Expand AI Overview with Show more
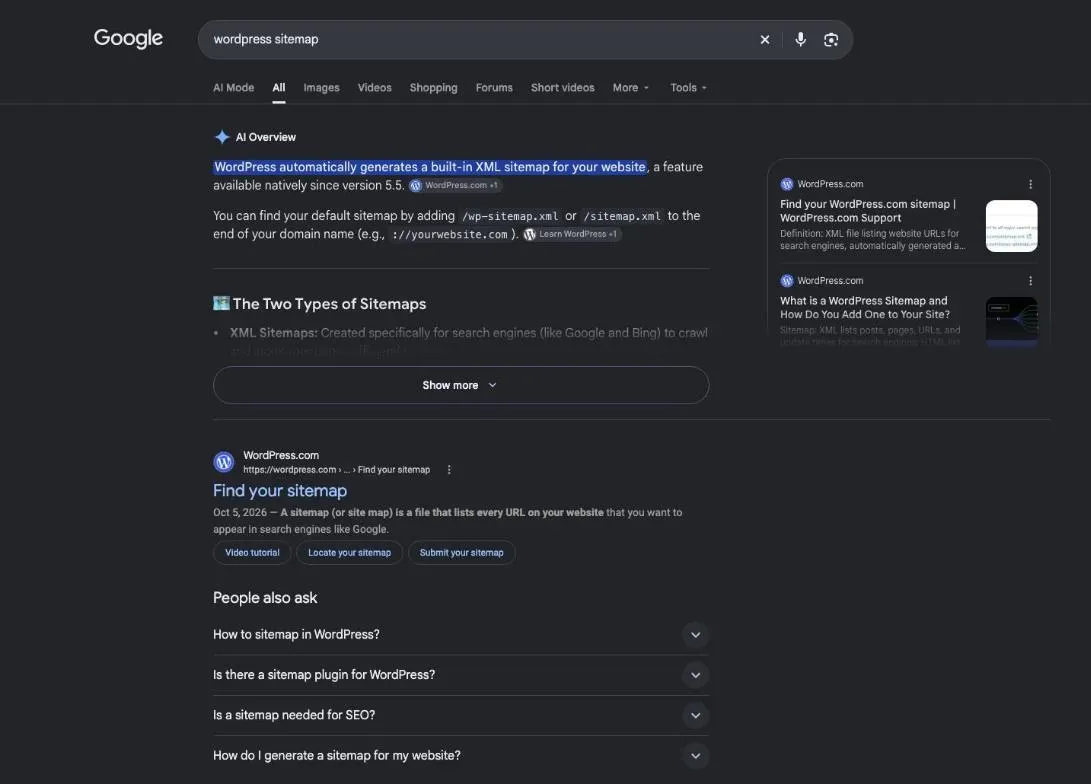The height and width of the screenshot is (784, 1091). coord(461,385)
